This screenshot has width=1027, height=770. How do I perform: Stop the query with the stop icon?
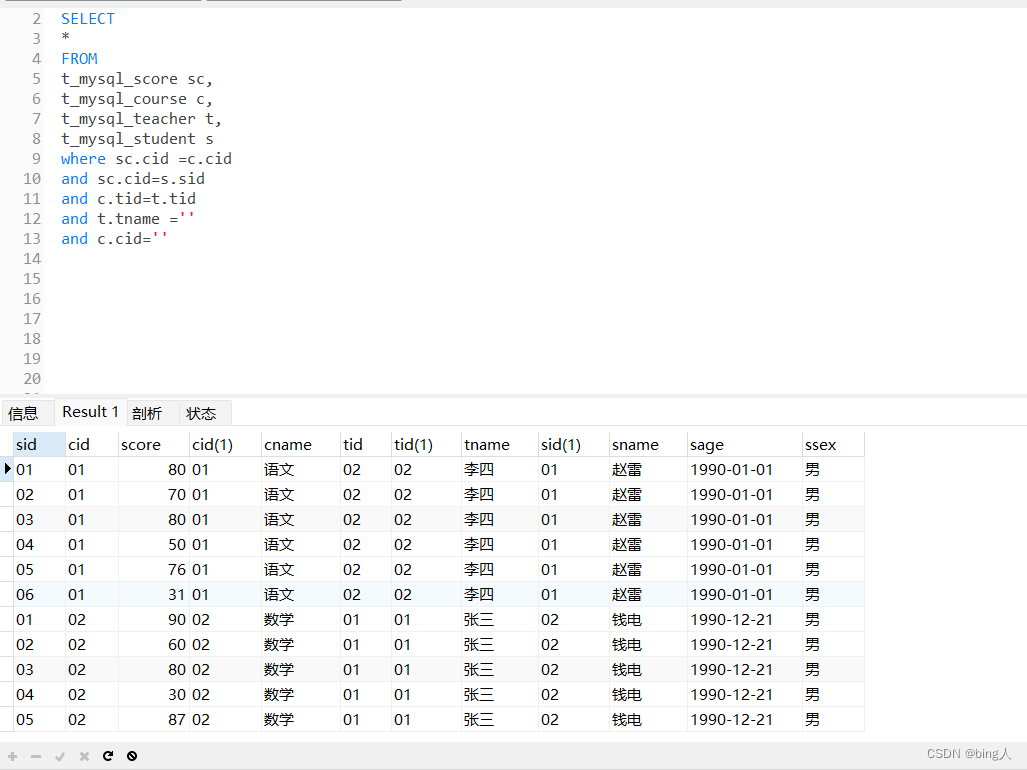(x=132, y=756)
